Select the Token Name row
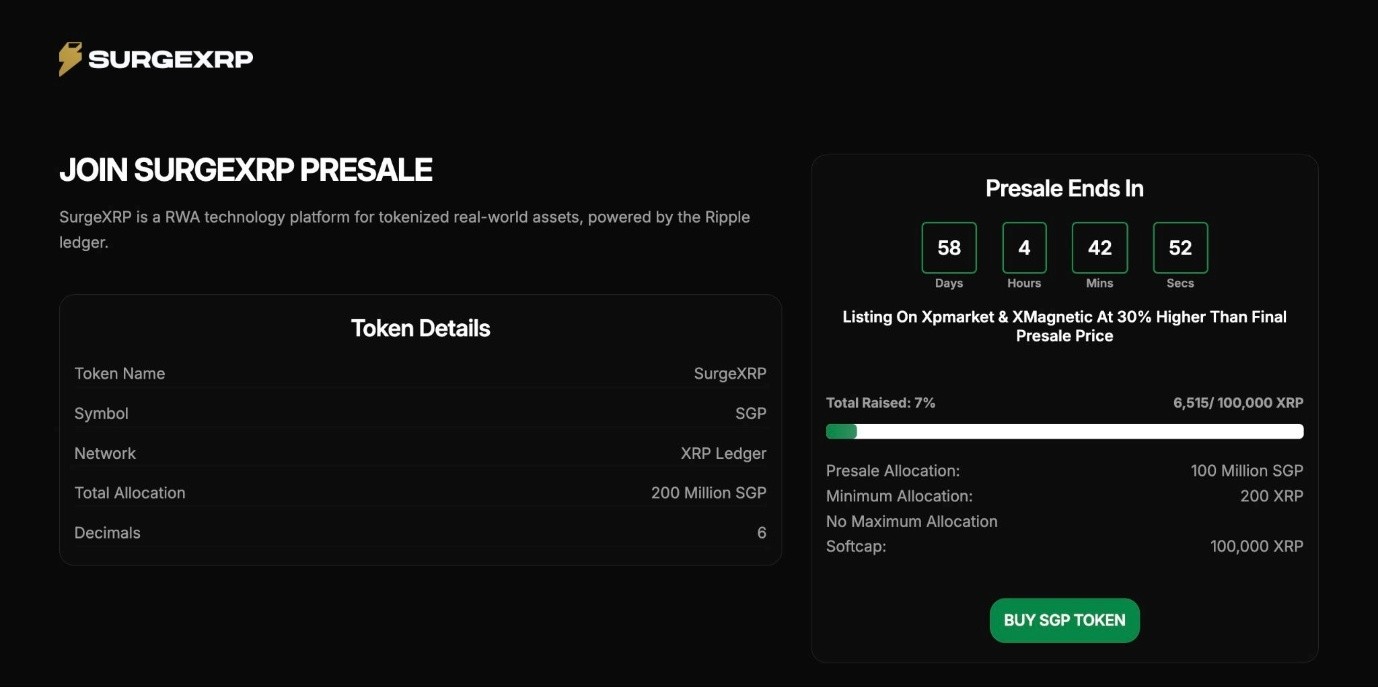Viewport: 1378px width, 687px height. coord(420,373)
